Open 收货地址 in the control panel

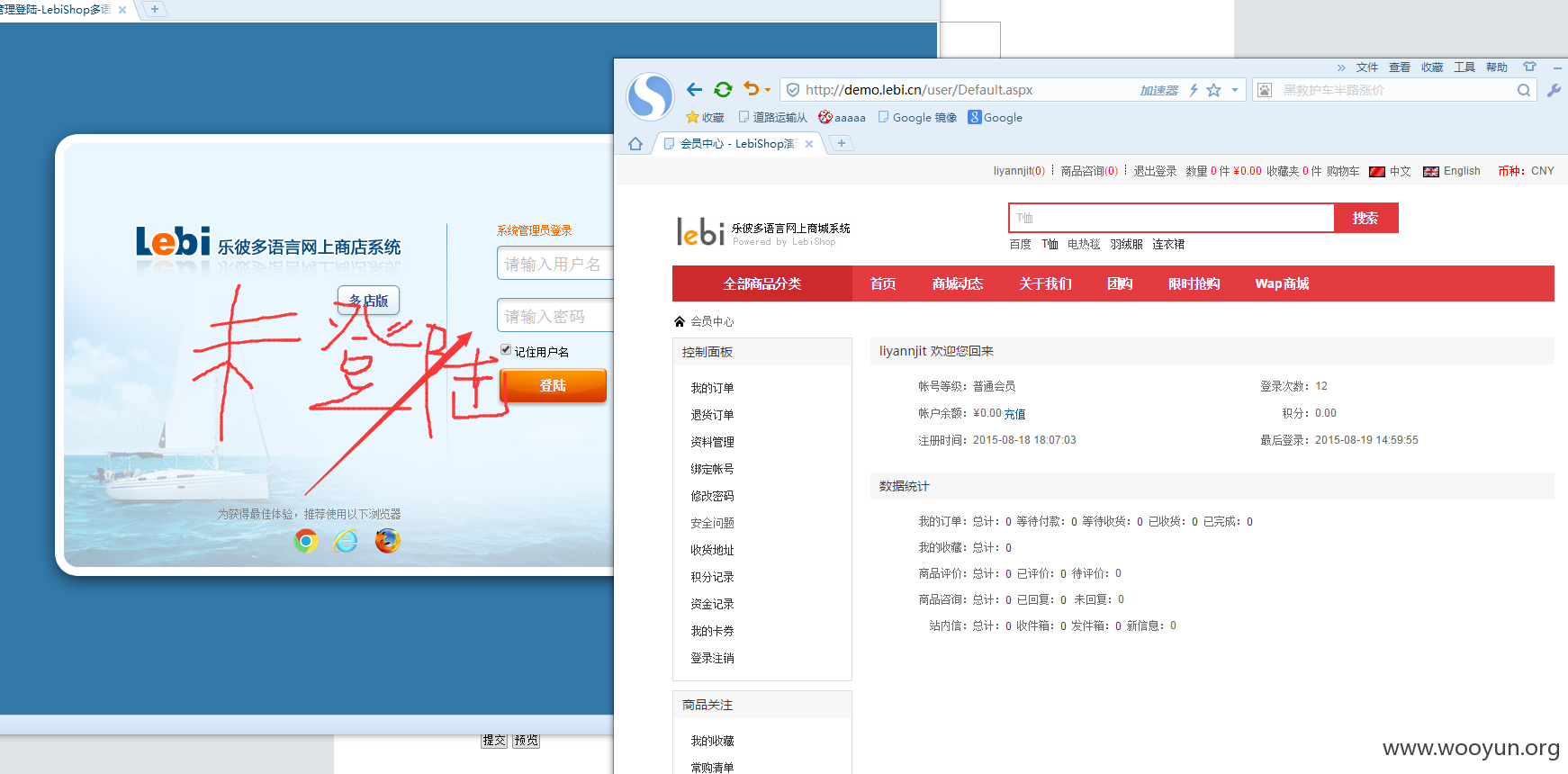pos(712,550)
